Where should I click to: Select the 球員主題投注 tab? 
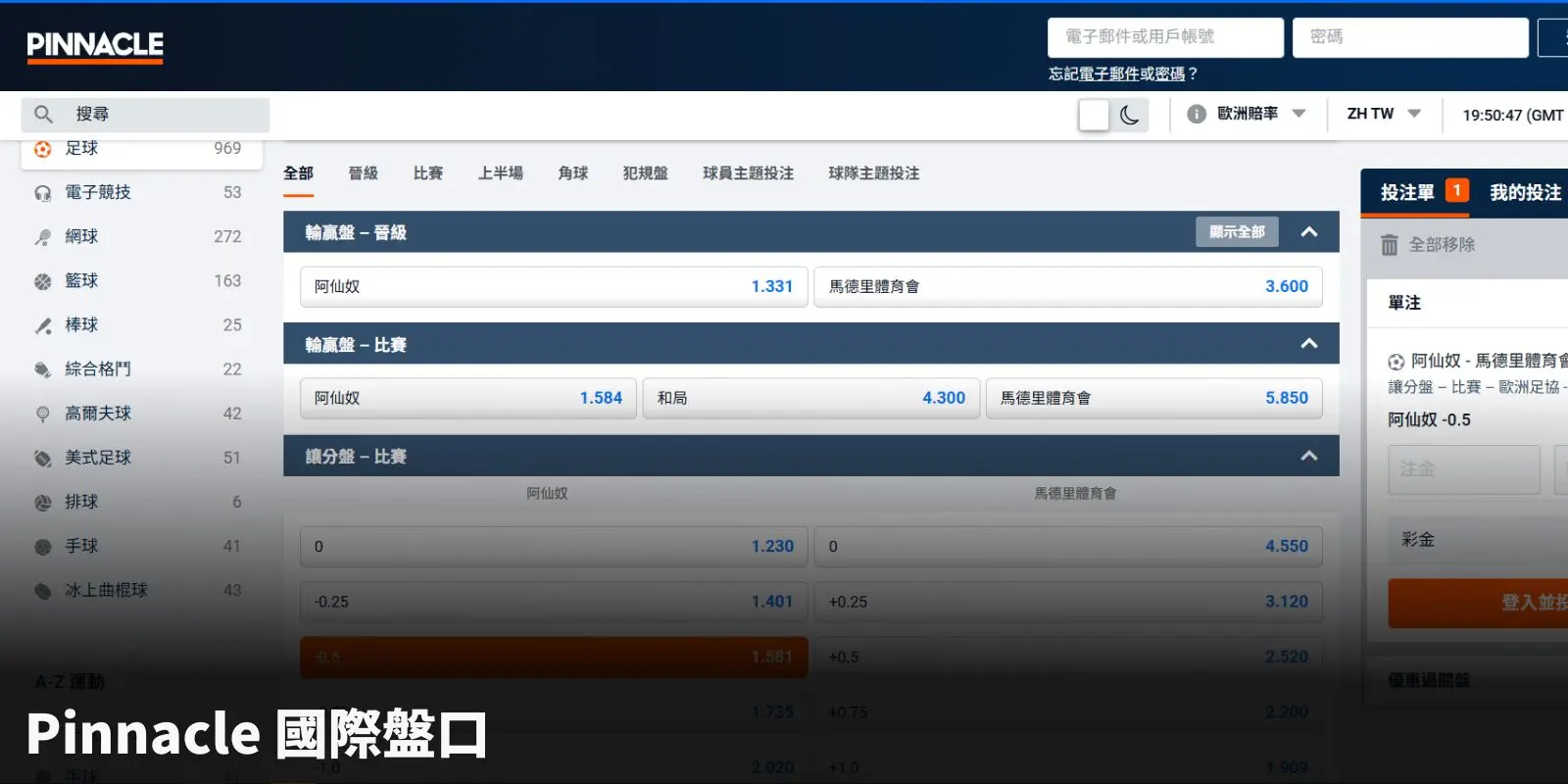[748, 173]
